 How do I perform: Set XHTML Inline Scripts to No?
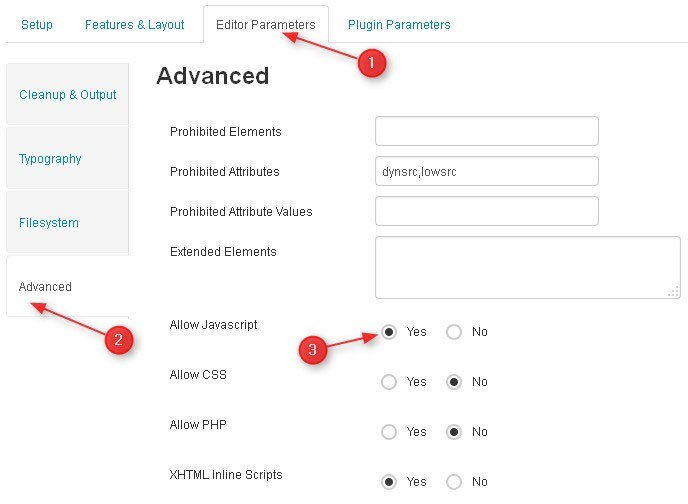pos(454,482)
